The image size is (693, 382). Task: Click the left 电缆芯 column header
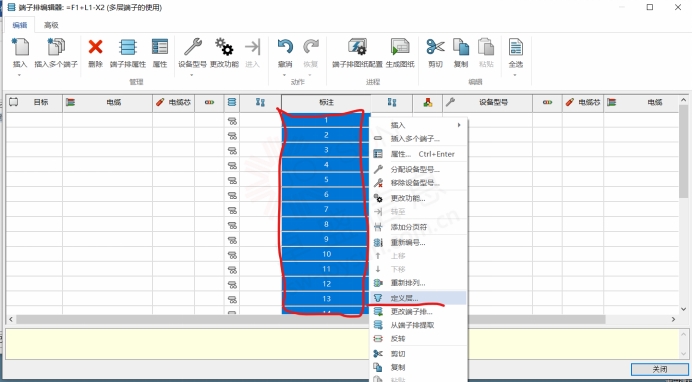[x=173, y=103]
